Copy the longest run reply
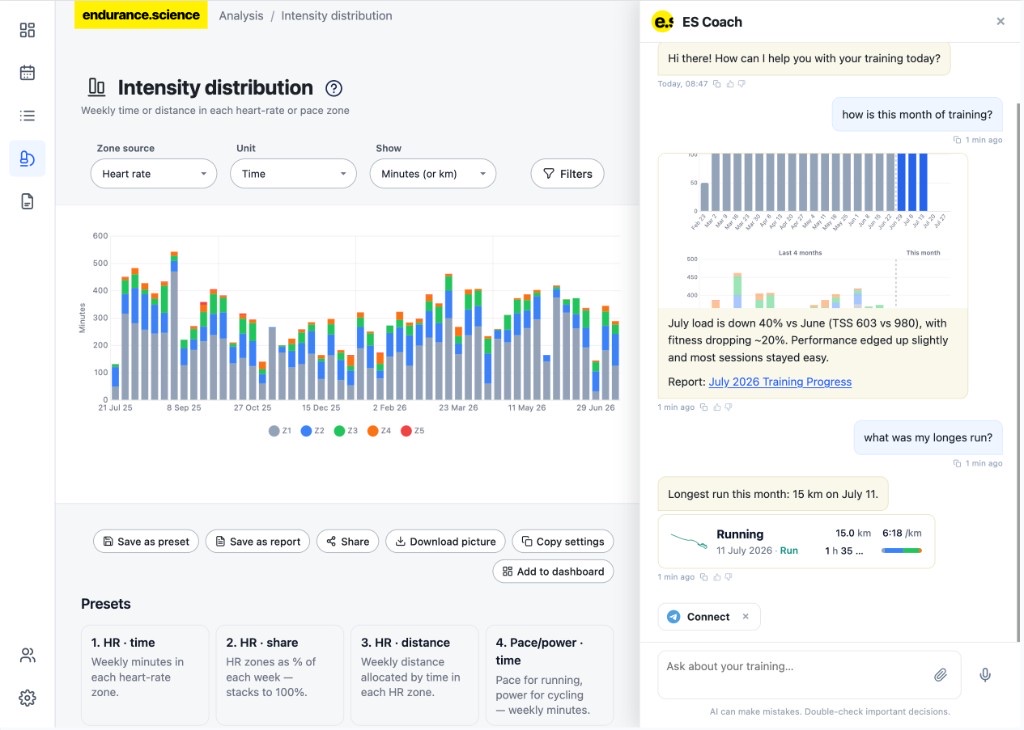The image size is (1024, 730). [703, 577]
